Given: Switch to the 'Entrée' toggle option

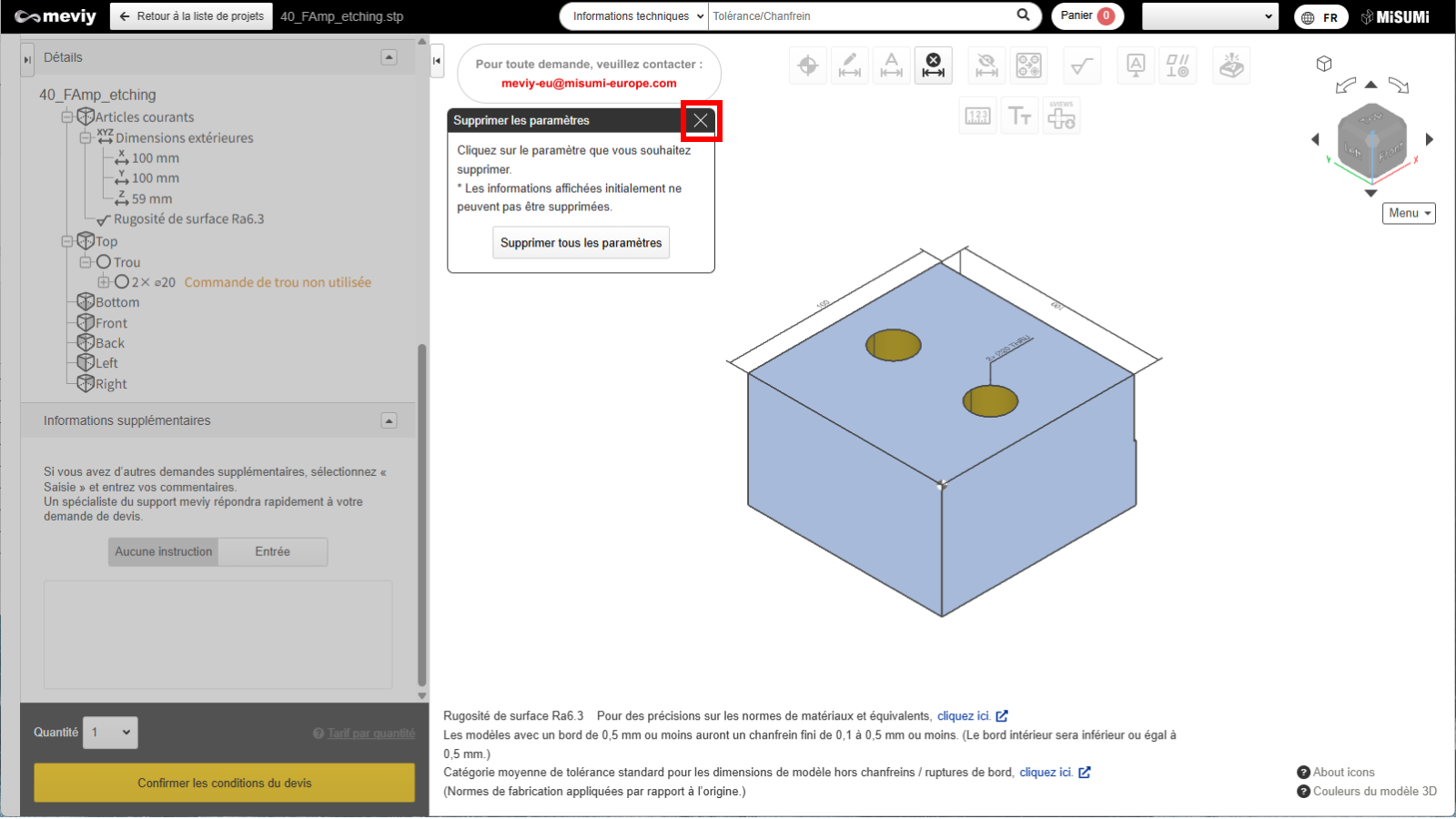Looking at the screenshot, I should coord(273,551).
